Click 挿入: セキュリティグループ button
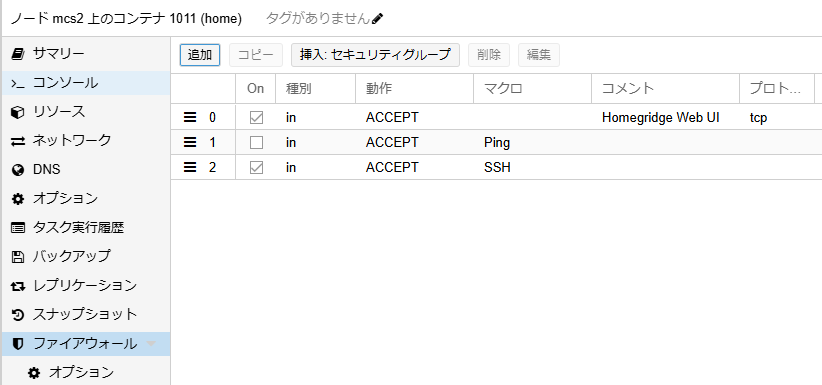Image resolution: width=822 pixels, height=385 pixels. coord(375,55)
